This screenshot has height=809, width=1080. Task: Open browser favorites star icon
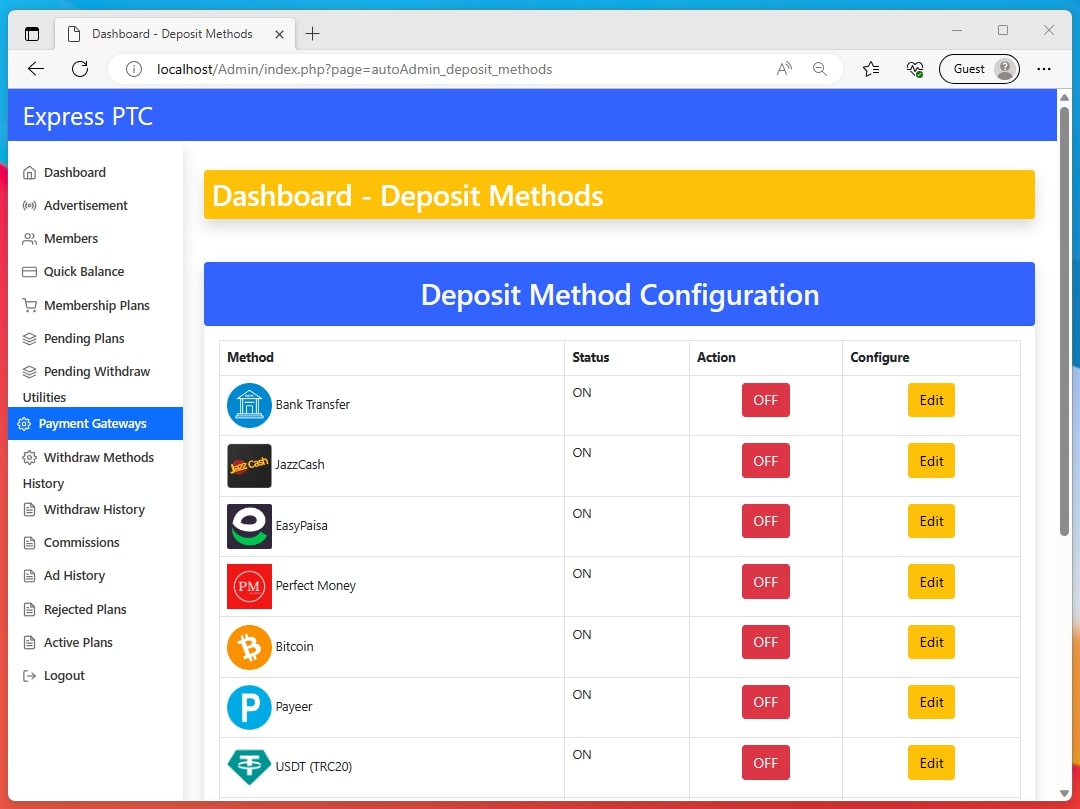[871, 69]
